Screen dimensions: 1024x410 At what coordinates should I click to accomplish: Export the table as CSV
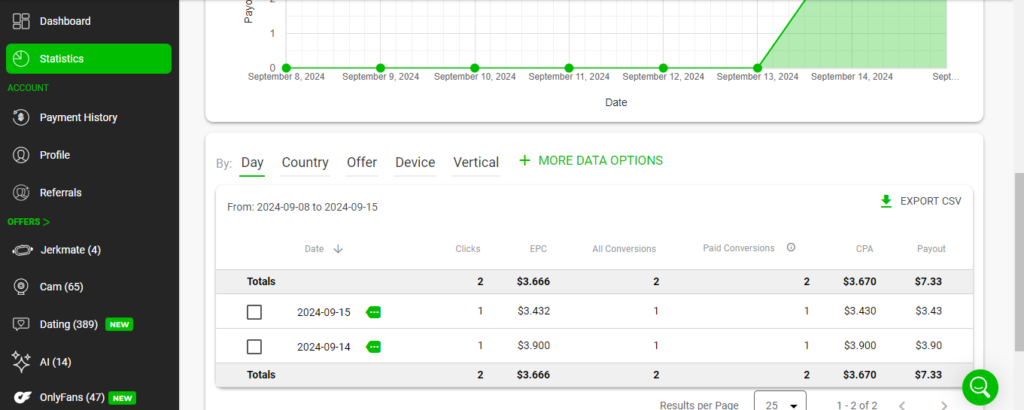pos(920,201)
